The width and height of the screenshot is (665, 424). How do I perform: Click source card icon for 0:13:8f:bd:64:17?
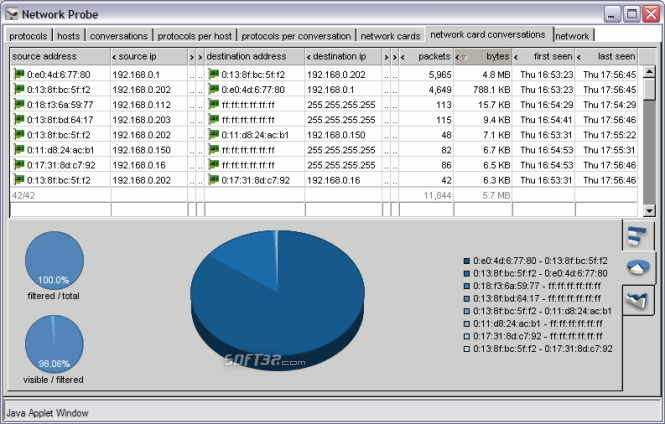click(x=19, y=120)
